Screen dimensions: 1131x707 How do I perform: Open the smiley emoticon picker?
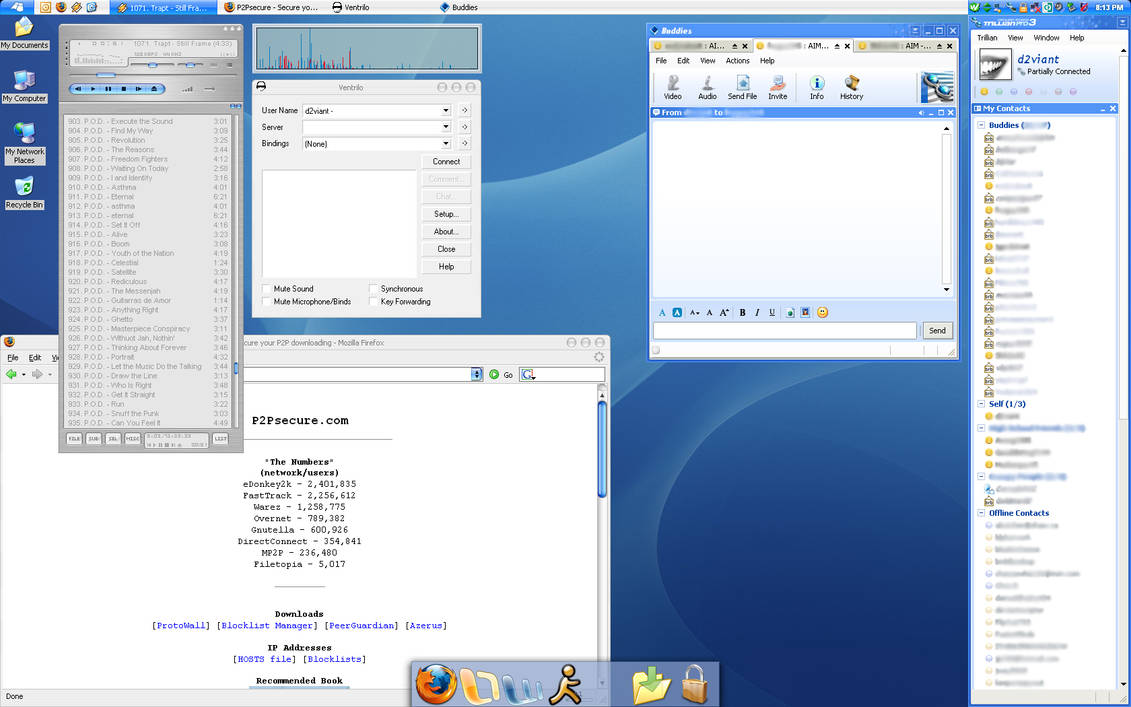822,312
